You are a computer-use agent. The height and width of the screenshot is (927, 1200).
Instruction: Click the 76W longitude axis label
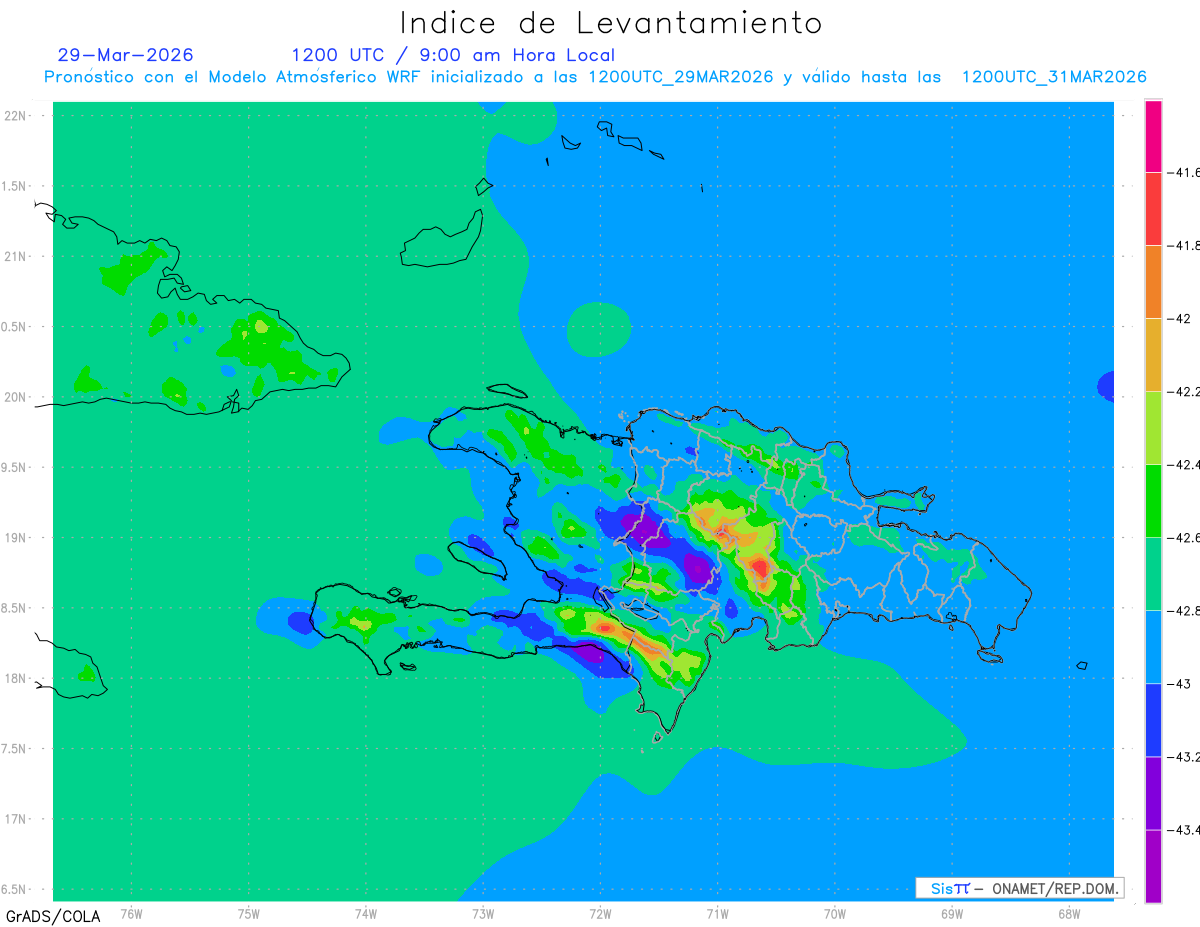[131, 914]
